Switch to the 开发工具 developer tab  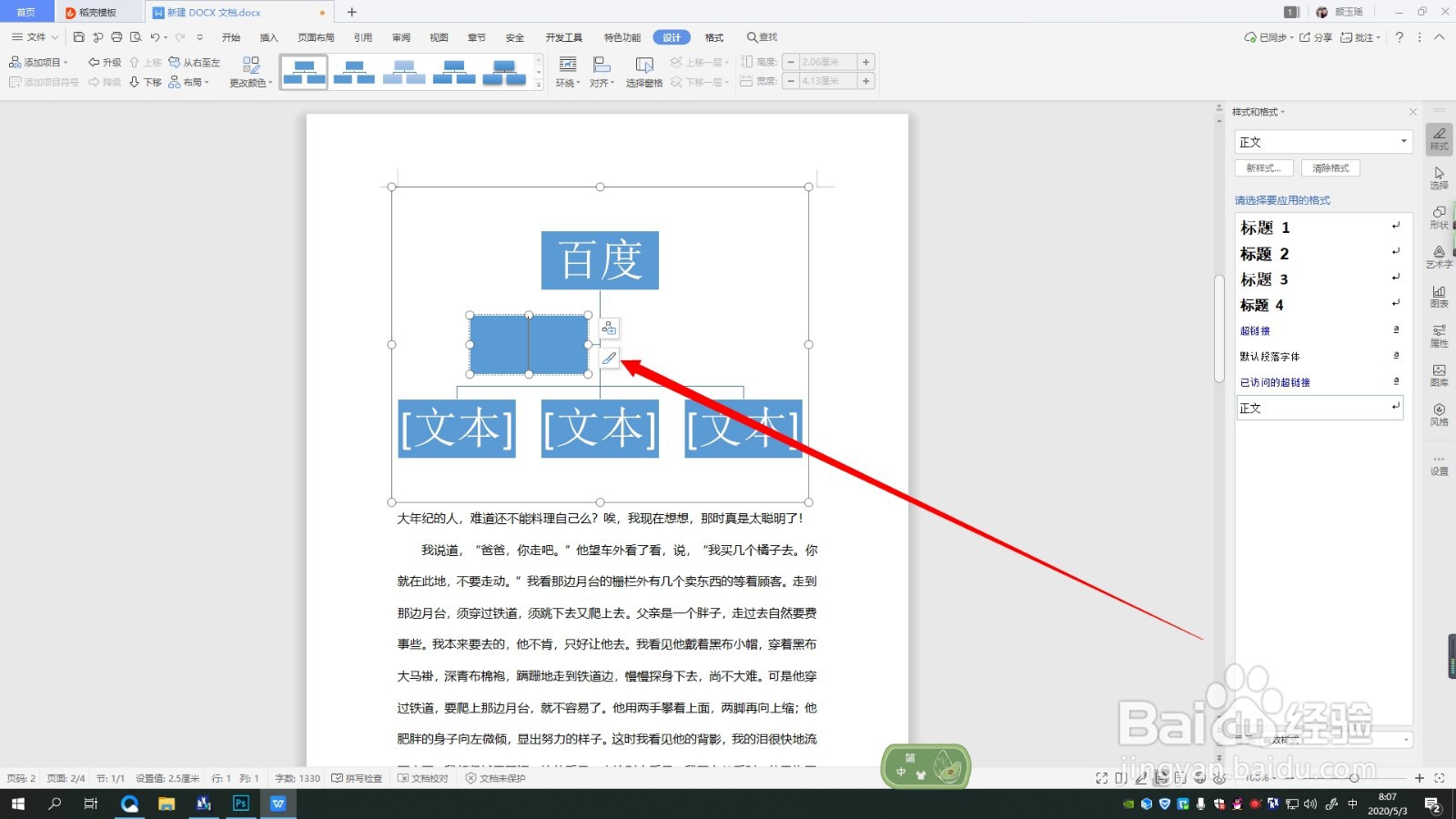click(x=564, y=37)
